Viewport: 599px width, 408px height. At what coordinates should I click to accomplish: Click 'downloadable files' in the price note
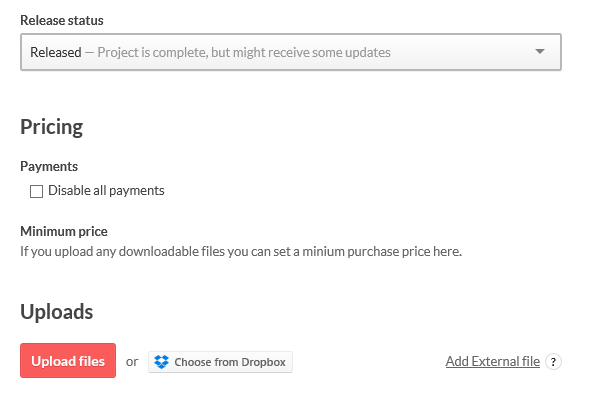pos(172,252)
